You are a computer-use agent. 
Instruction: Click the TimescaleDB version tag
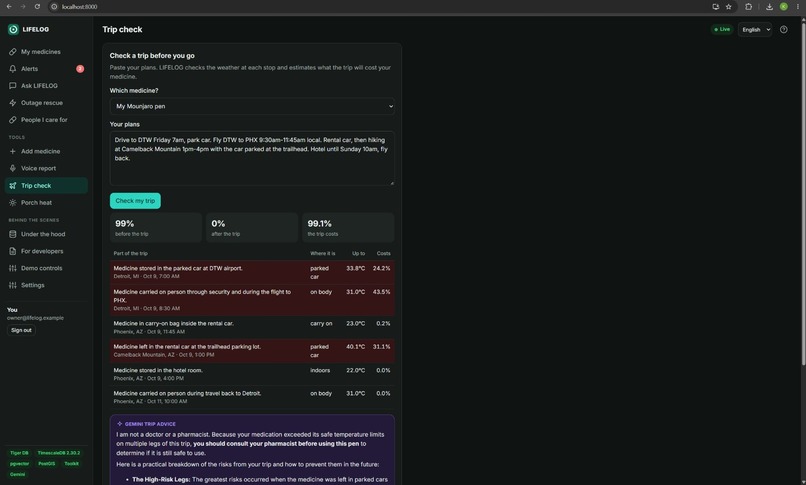tap(59, 453)
